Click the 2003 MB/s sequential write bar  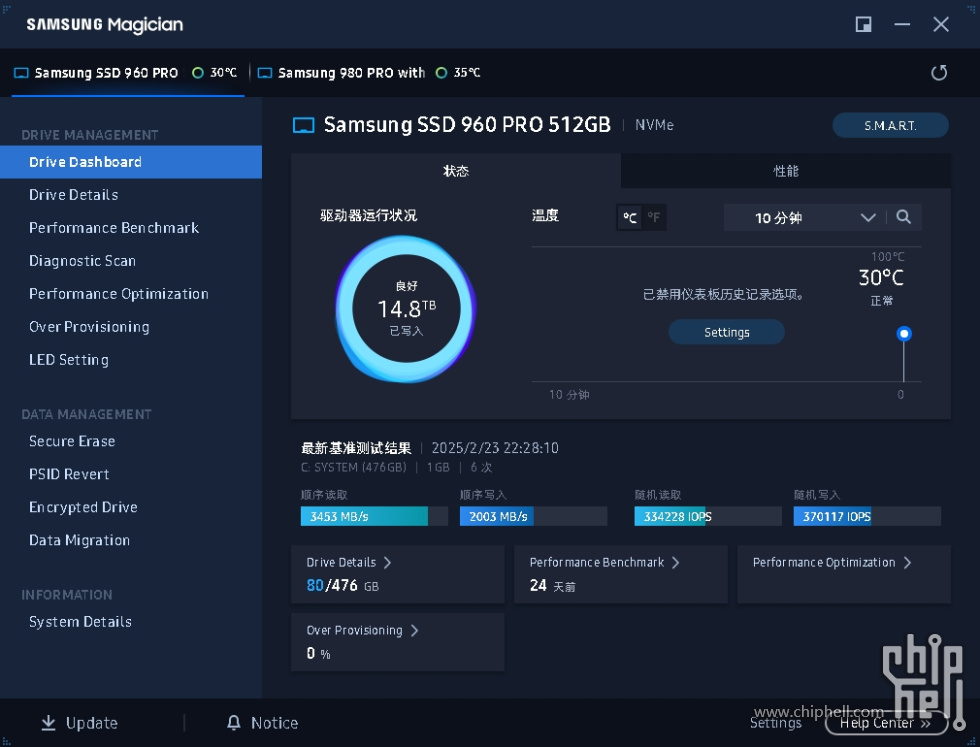533,516
